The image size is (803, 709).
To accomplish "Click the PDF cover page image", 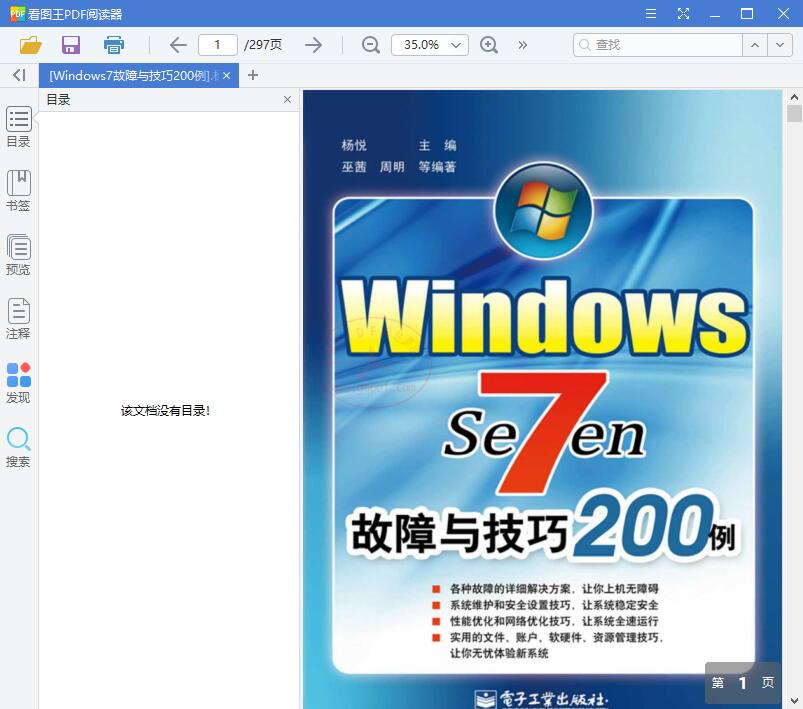I will pyautogui.click(x=542, y=400).
